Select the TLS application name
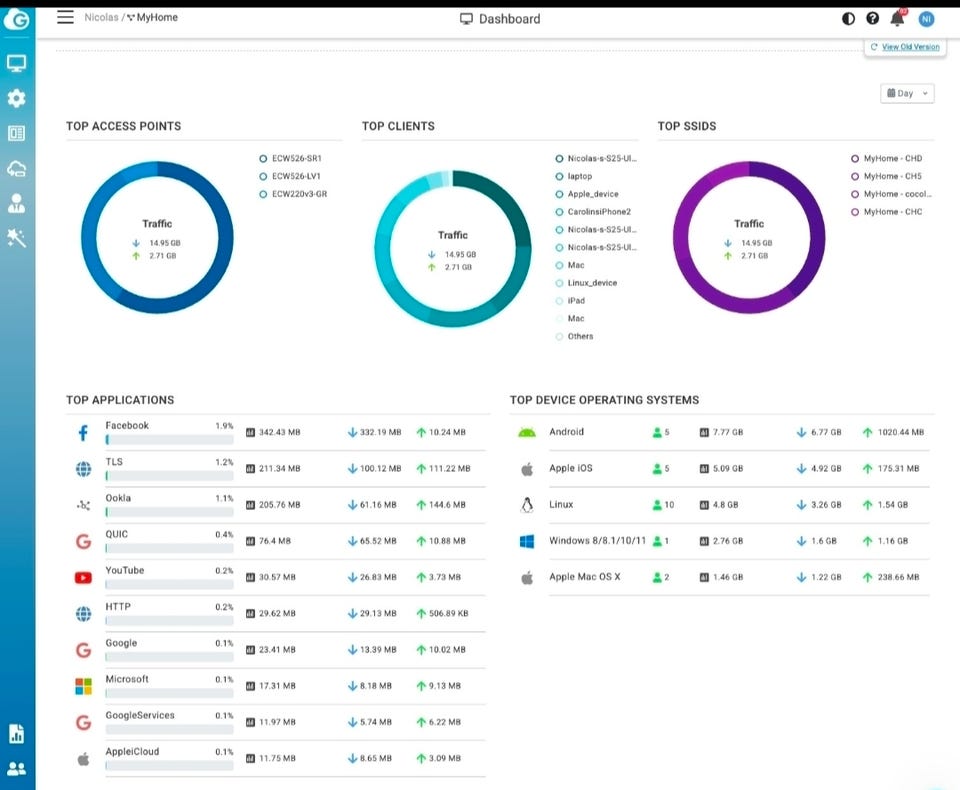This screenshot has width=960, height=790. pos(114,462)
